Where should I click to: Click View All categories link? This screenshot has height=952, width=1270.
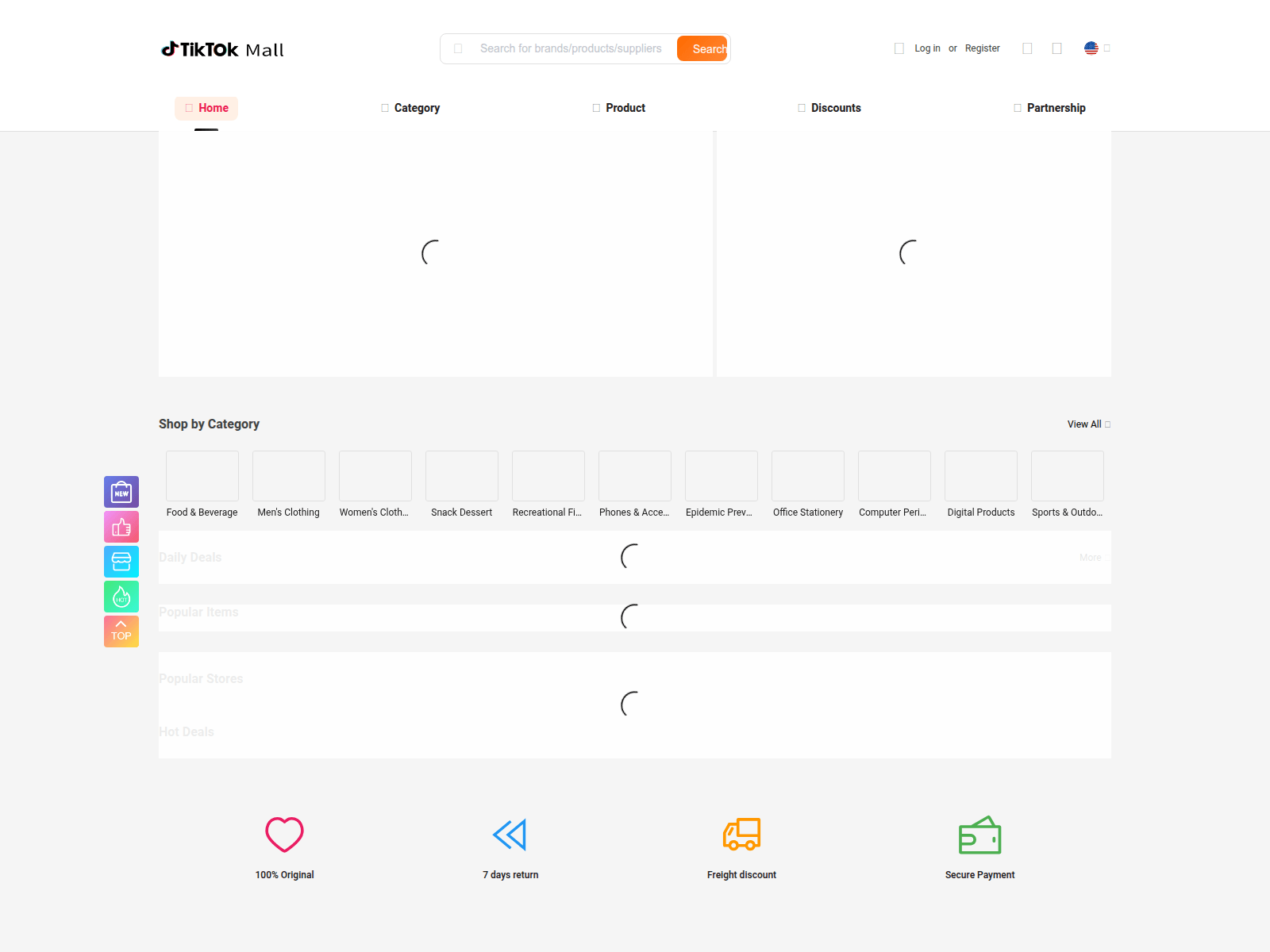(1088, 424)
